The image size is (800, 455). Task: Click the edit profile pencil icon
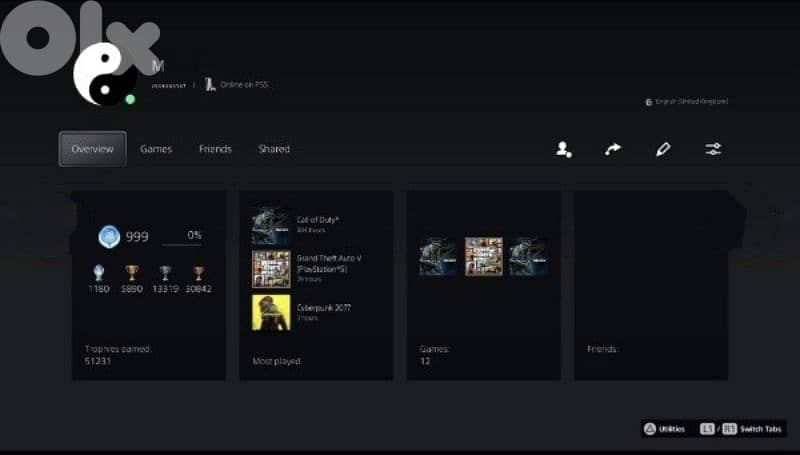tap(663, 149)
